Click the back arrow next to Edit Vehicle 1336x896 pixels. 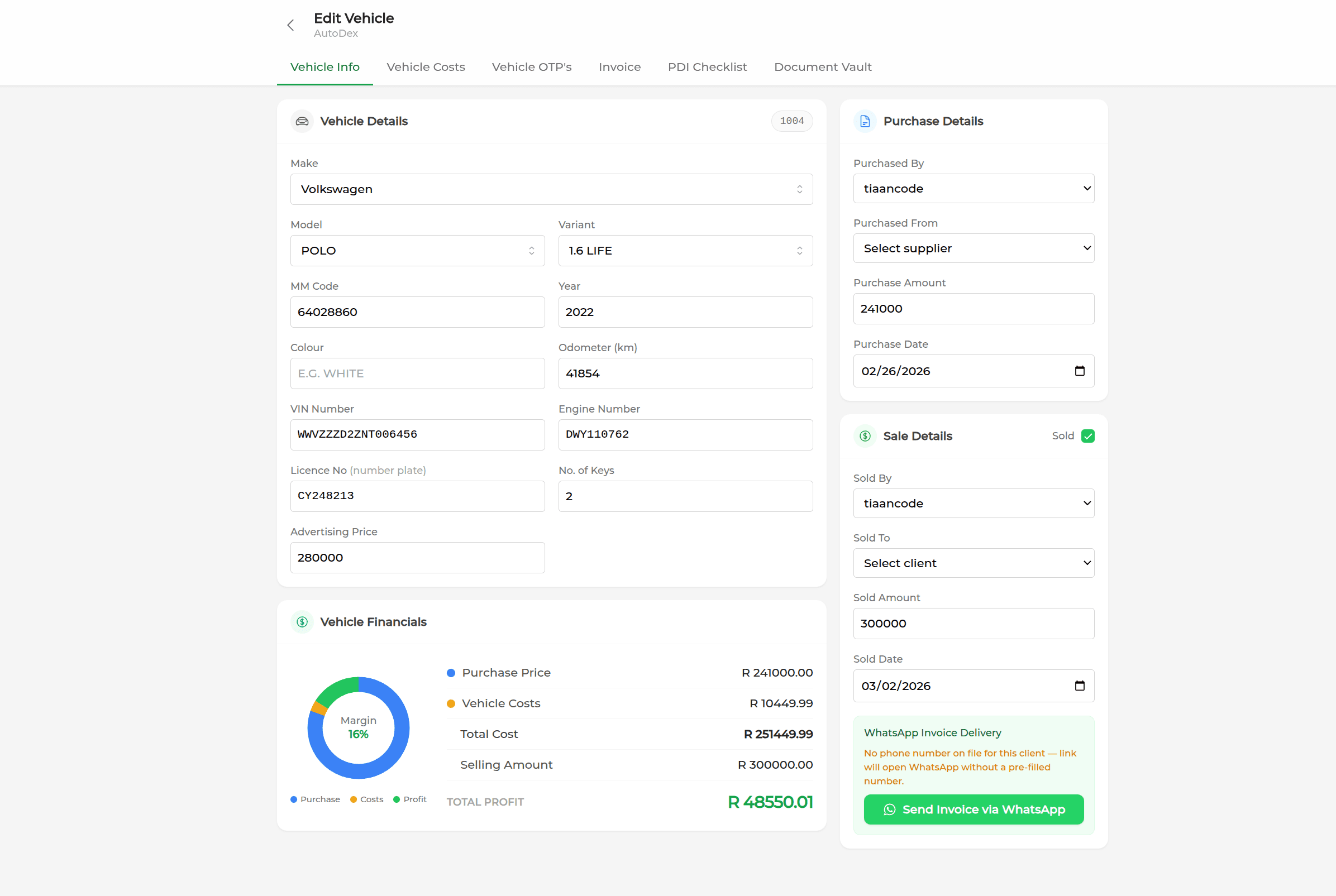[290, 25]
